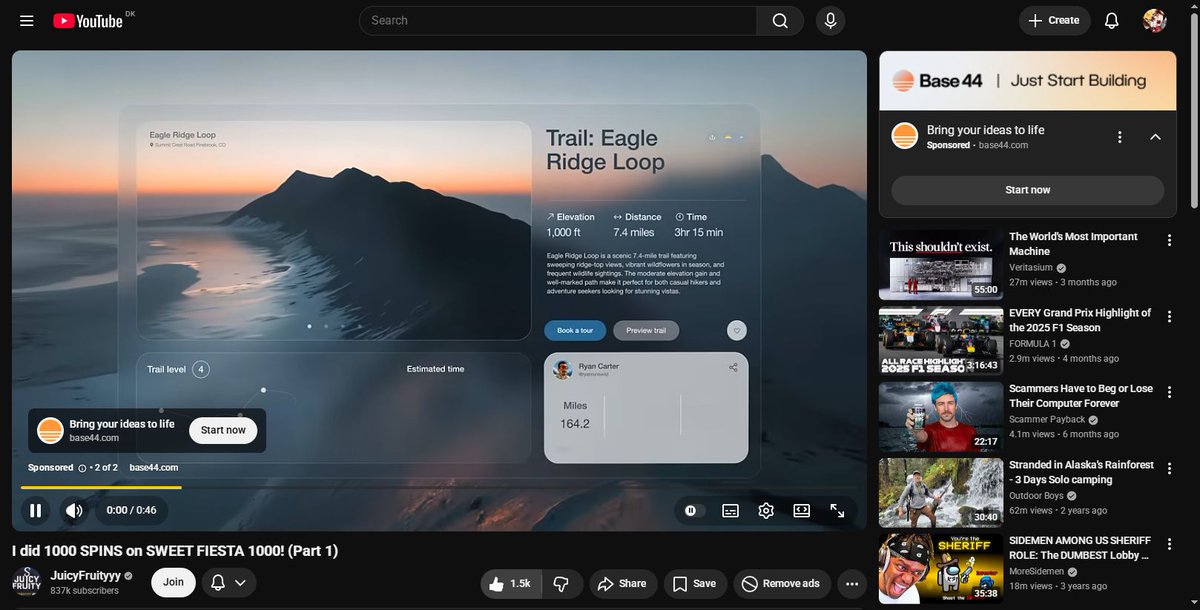The height and width of the screenshot is (610, 1200).
Task: Open Veritasium channel name
Action: (x=1032, y=268)
